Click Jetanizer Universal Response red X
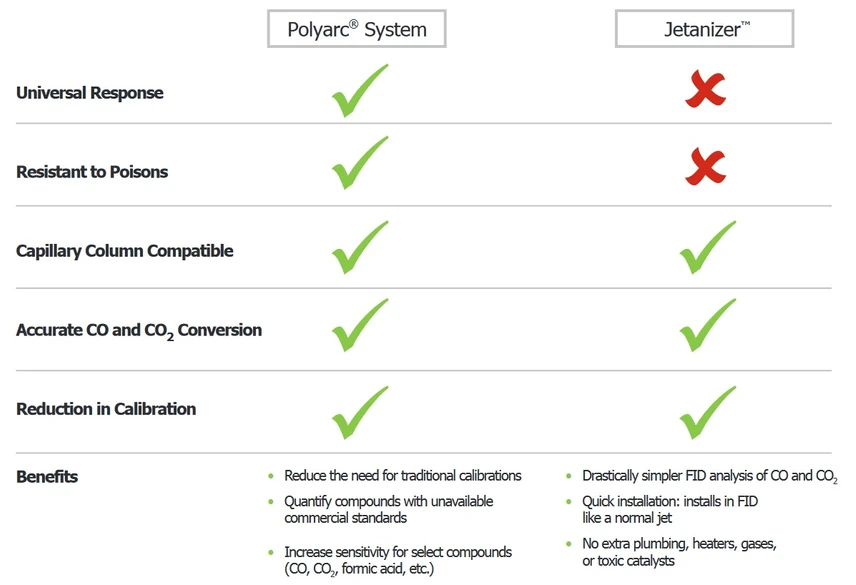The width and height of the screenshot is (856, 585). pyautogui.click(x=705, y=90)
